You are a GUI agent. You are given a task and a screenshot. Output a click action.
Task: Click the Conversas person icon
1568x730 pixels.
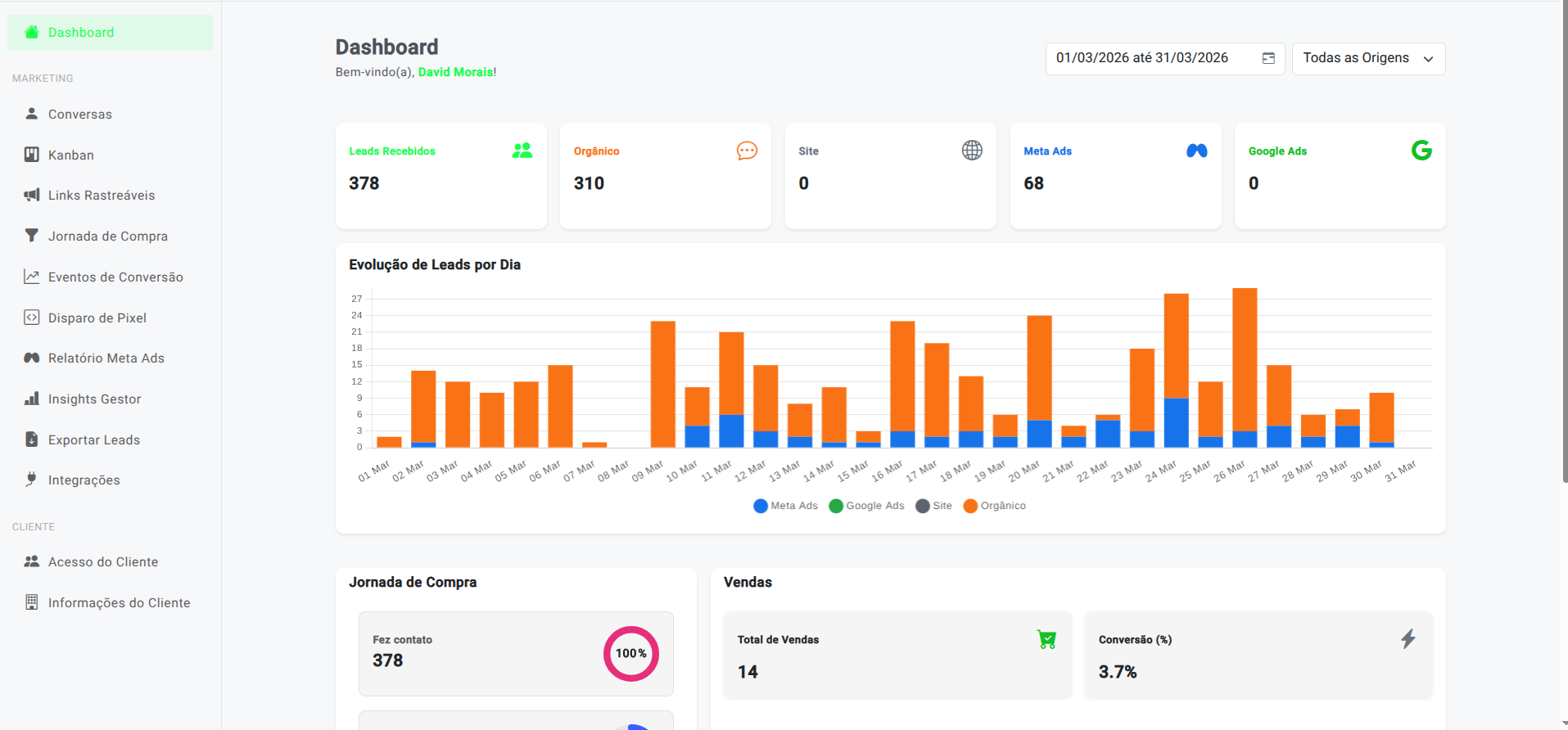coord(32,114)
